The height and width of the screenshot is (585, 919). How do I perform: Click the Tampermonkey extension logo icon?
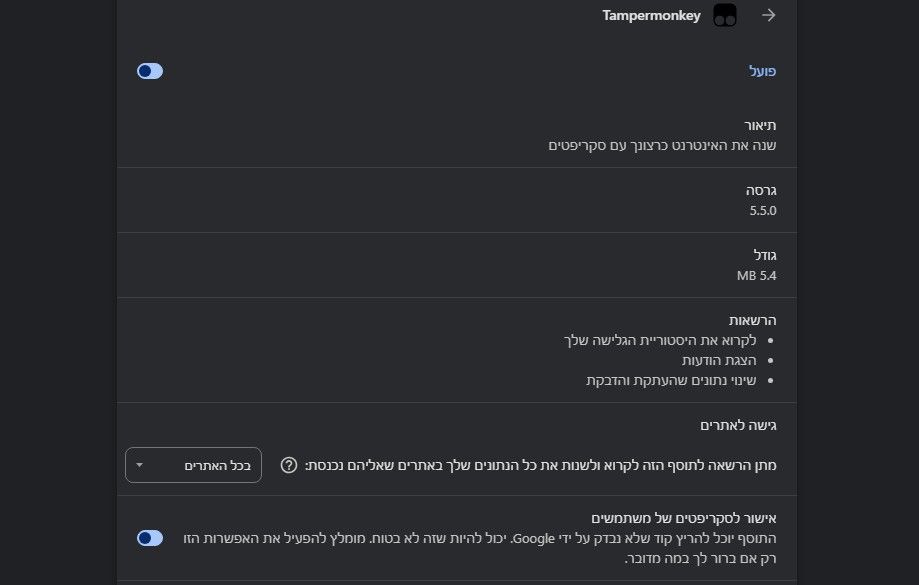pyautogui.click(x=725, y=15)
